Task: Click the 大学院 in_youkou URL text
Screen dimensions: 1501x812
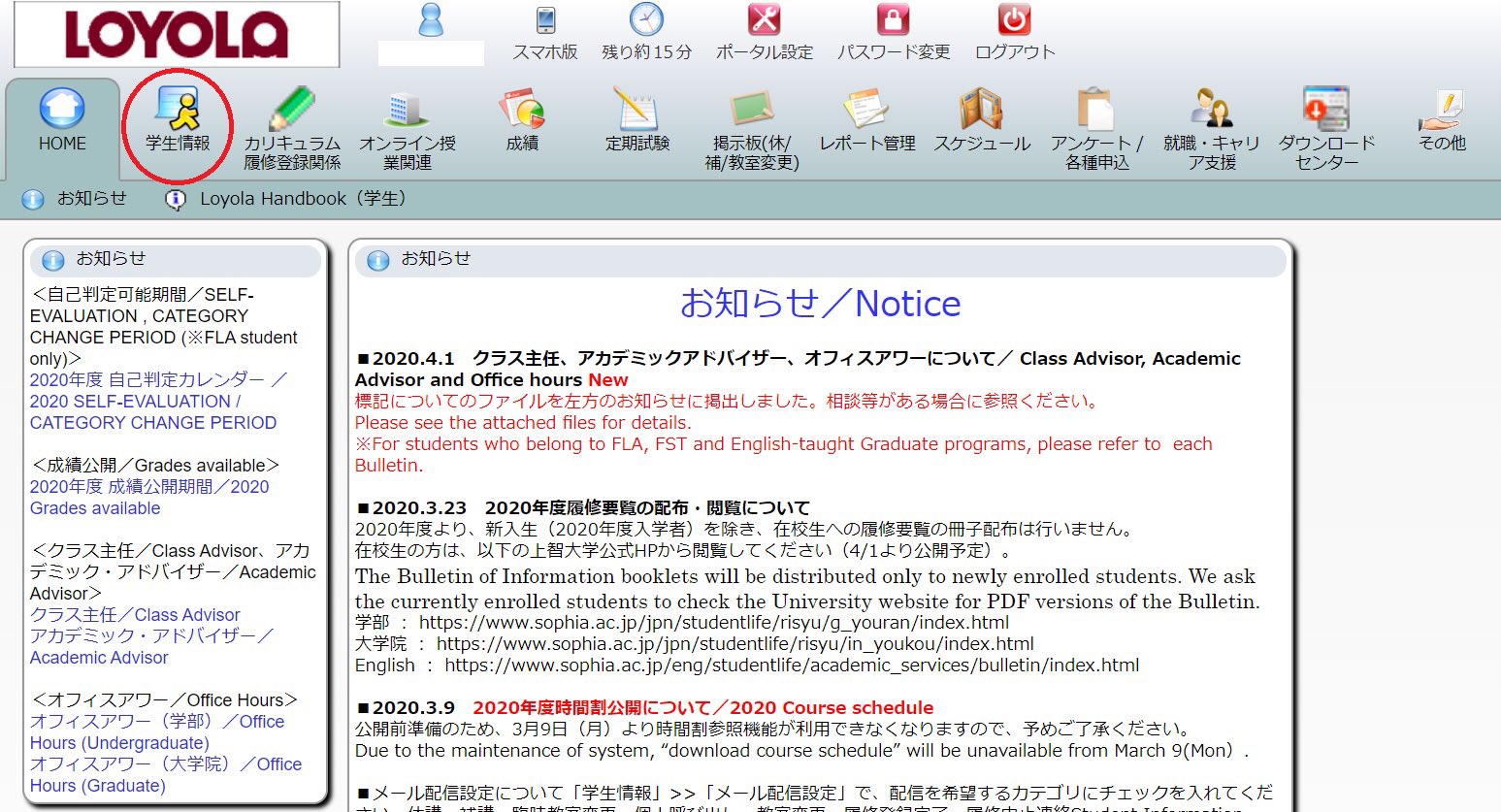Action: (x=735, y=643)
